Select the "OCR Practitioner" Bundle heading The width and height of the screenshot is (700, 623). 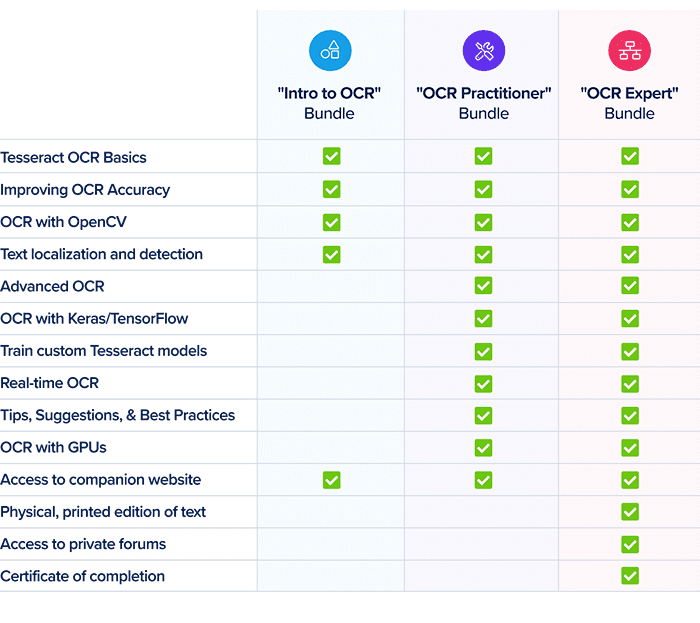click(483, 103)
